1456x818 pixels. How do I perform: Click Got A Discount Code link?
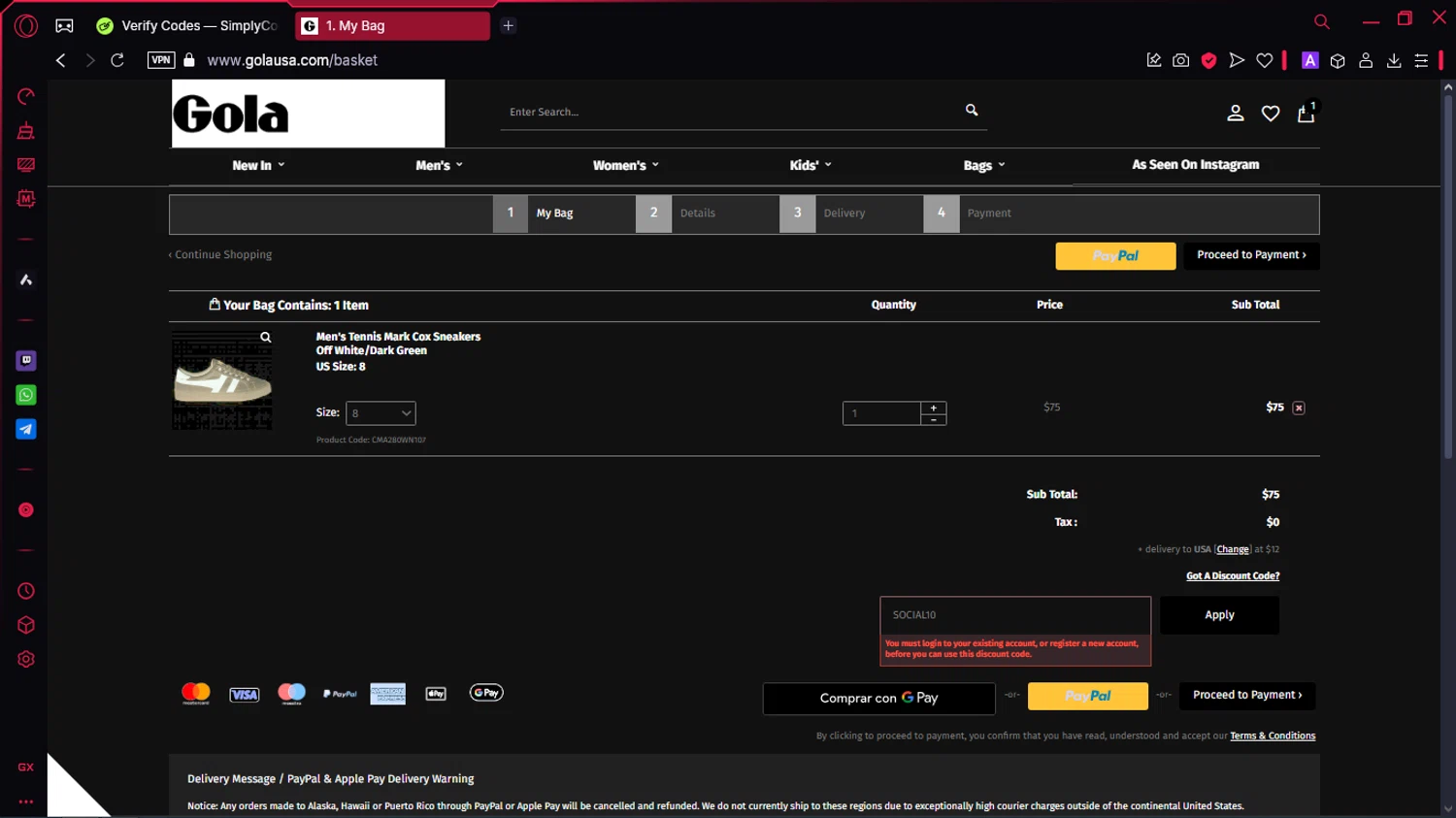click(1233, 576)
